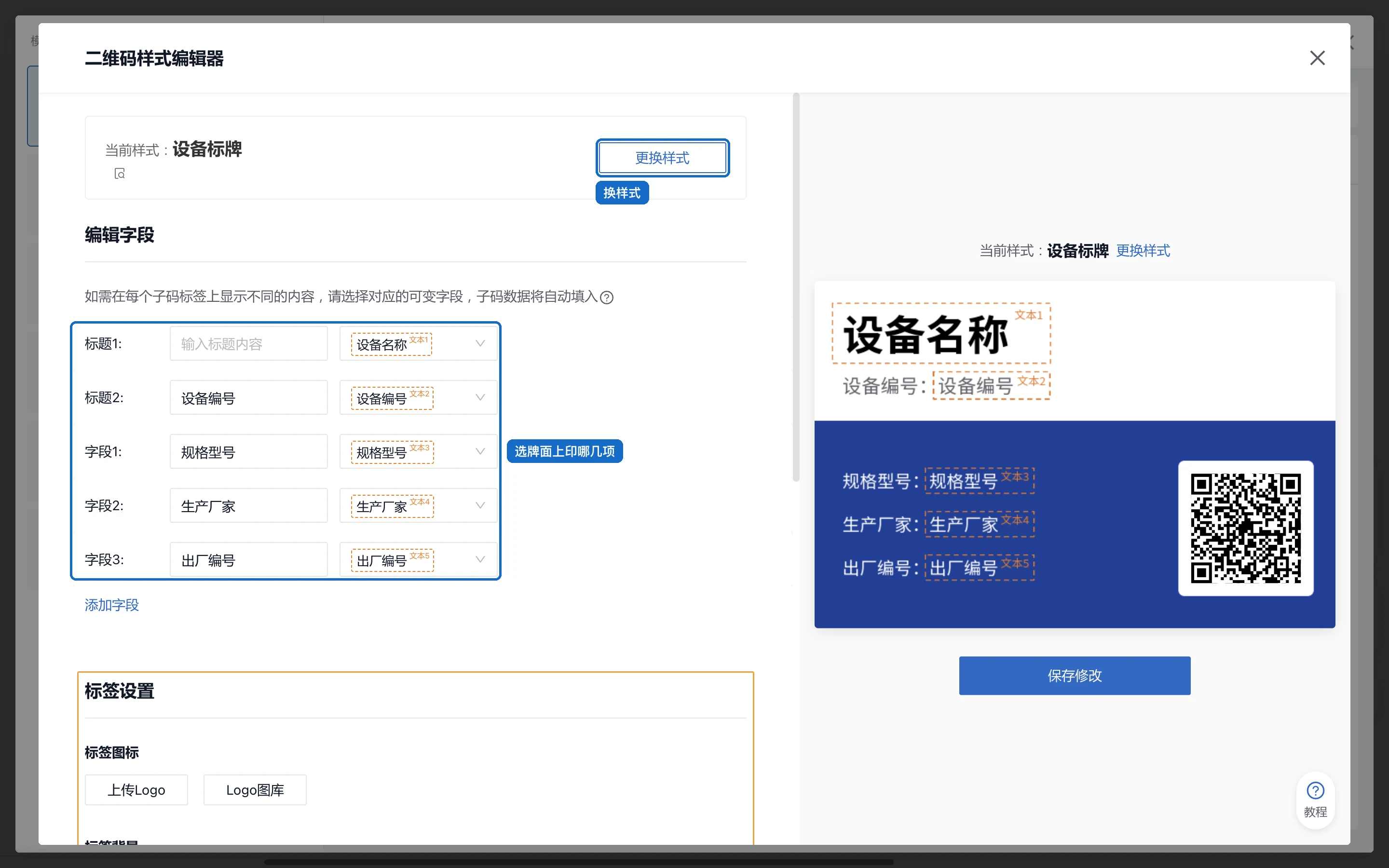1389x868 pixels.
Task: Open the 出厂编号 dropdown for 字段3
Action: point(419,560)
